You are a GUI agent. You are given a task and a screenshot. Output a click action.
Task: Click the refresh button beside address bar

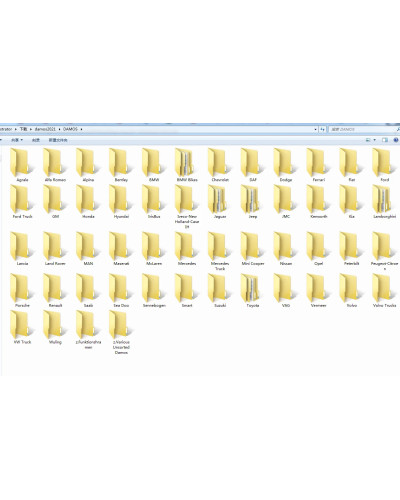pos(322,129)
